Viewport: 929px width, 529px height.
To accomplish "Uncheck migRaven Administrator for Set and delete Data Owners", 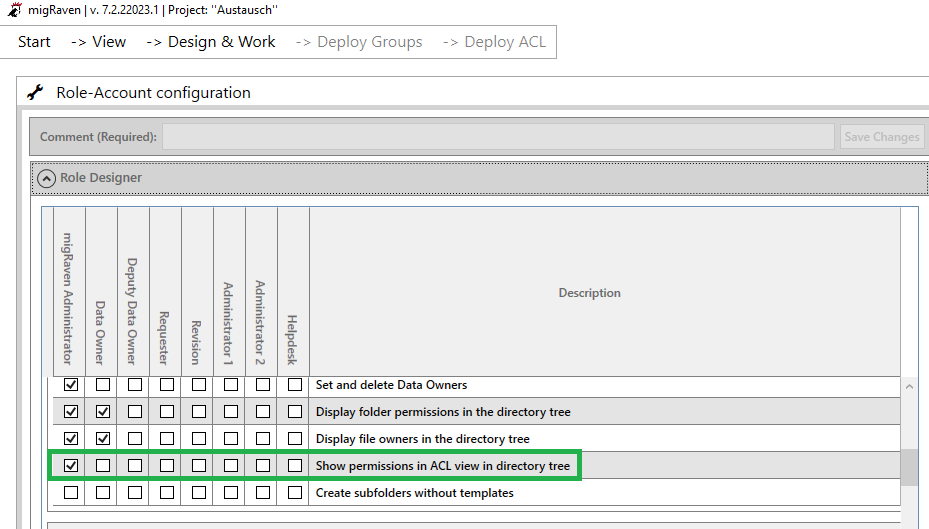I will click(x=71, y=384).
